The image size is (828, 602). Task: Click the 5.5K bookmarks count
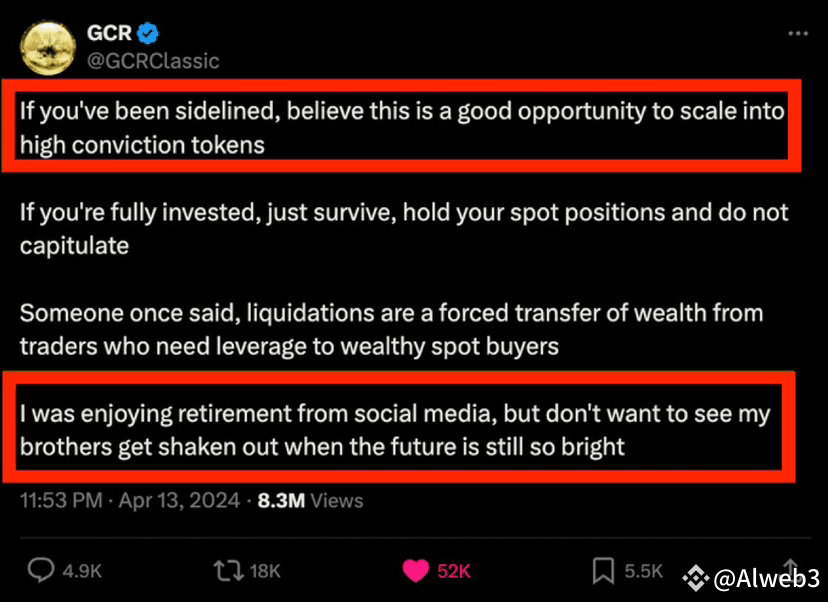click(644, 571)
